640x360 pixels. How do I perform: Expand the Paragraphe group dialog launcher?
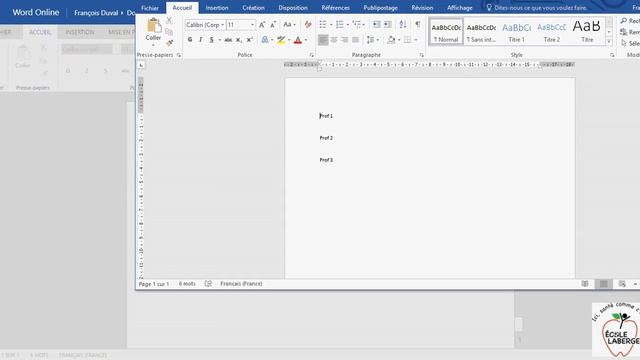[x=422, y=55]
